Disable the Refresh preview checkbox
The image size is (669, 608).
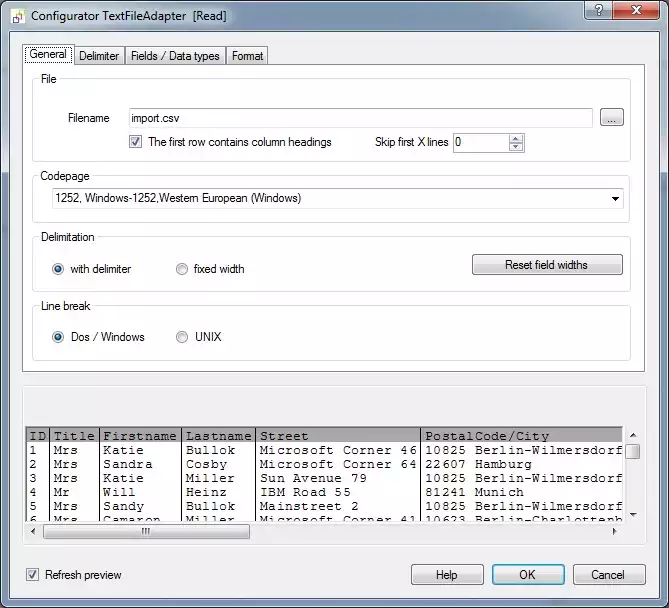click(x=33, y=575)
